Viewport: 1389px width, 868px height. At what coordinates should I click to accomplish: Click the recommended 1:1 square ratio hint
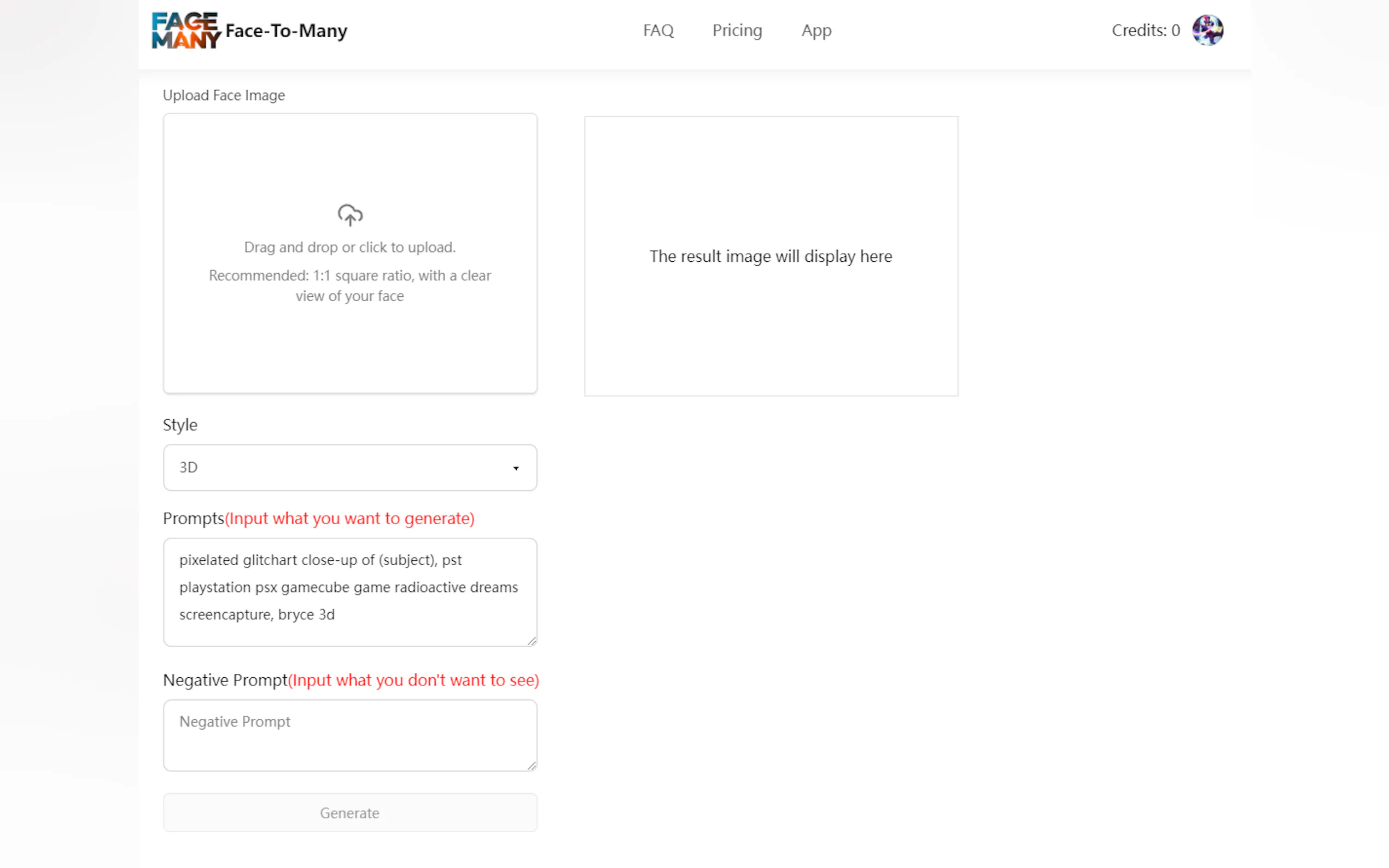tap(349, 286)
